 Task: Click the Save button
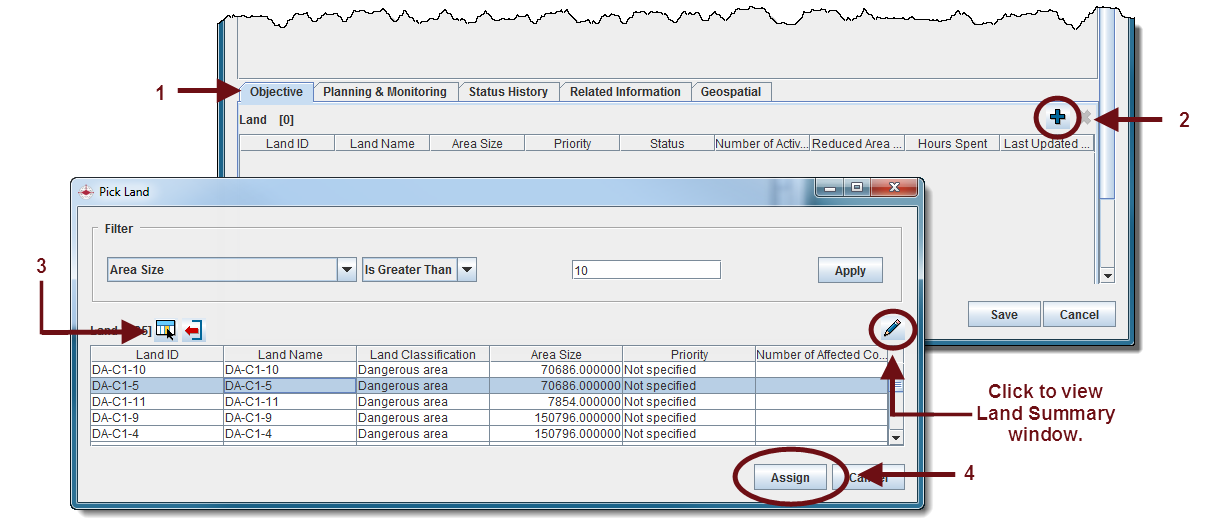[1003, 315]
